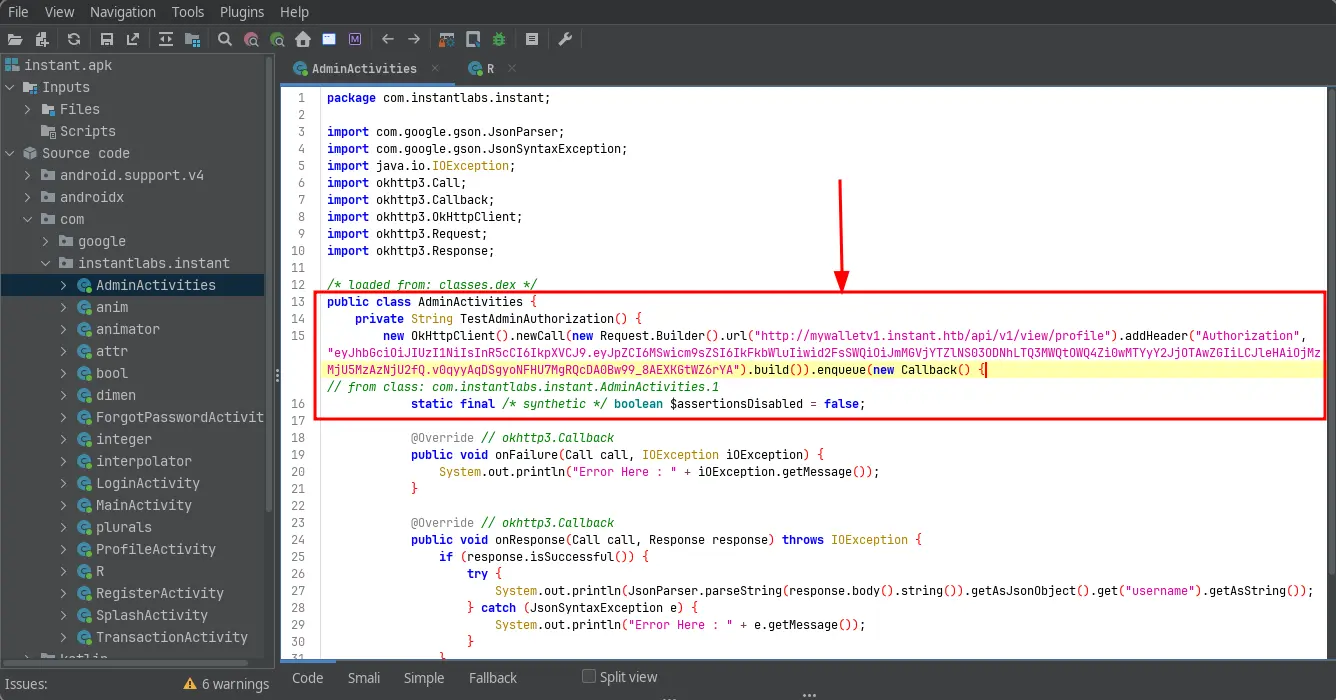Collapse the com package
This screenshot has height=700, width=1336.
pyautogui.click(x=29, y=219)
